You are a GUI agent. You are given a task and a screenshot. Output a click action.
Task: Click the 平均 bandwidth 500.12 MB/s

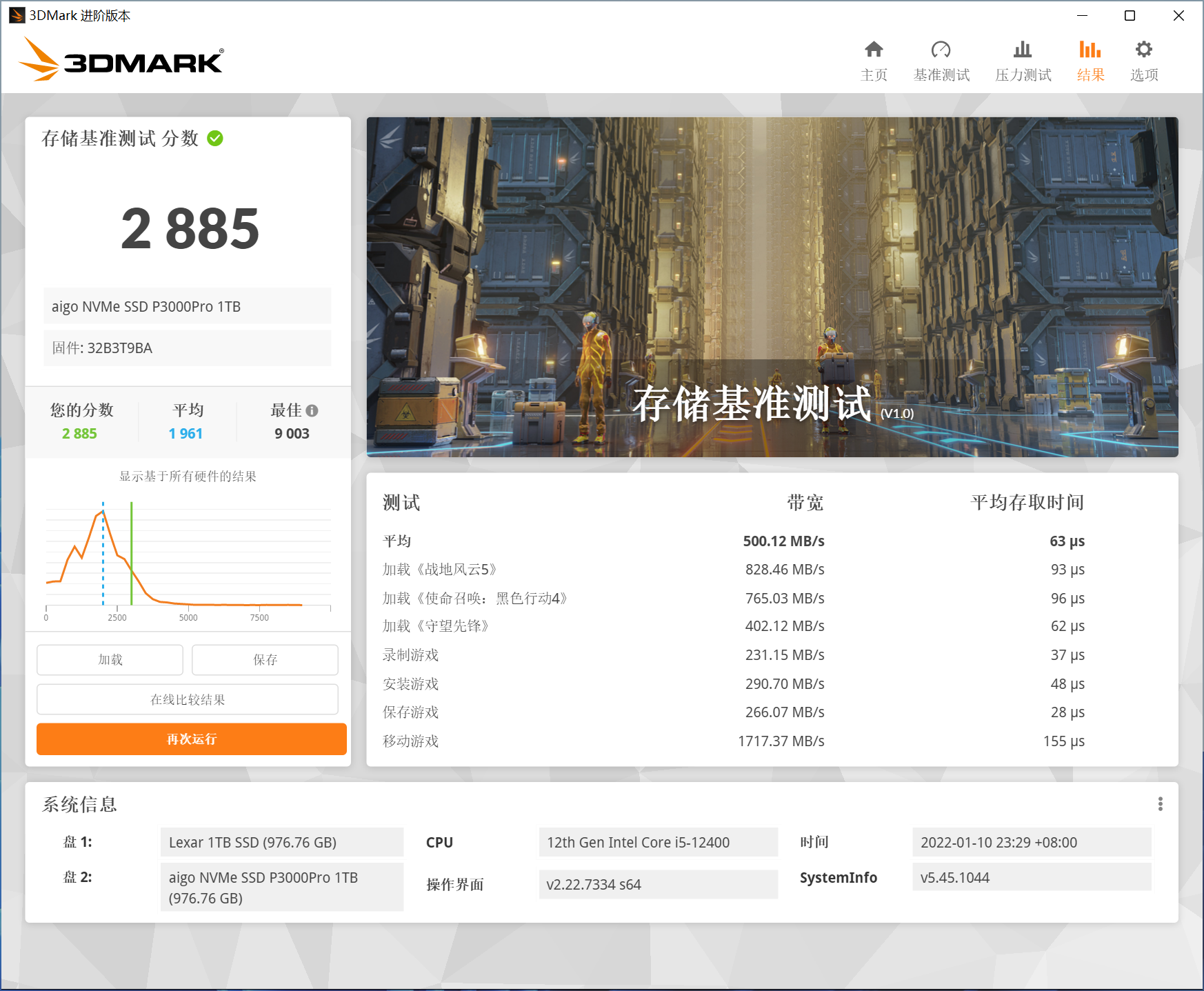(783, 541)
